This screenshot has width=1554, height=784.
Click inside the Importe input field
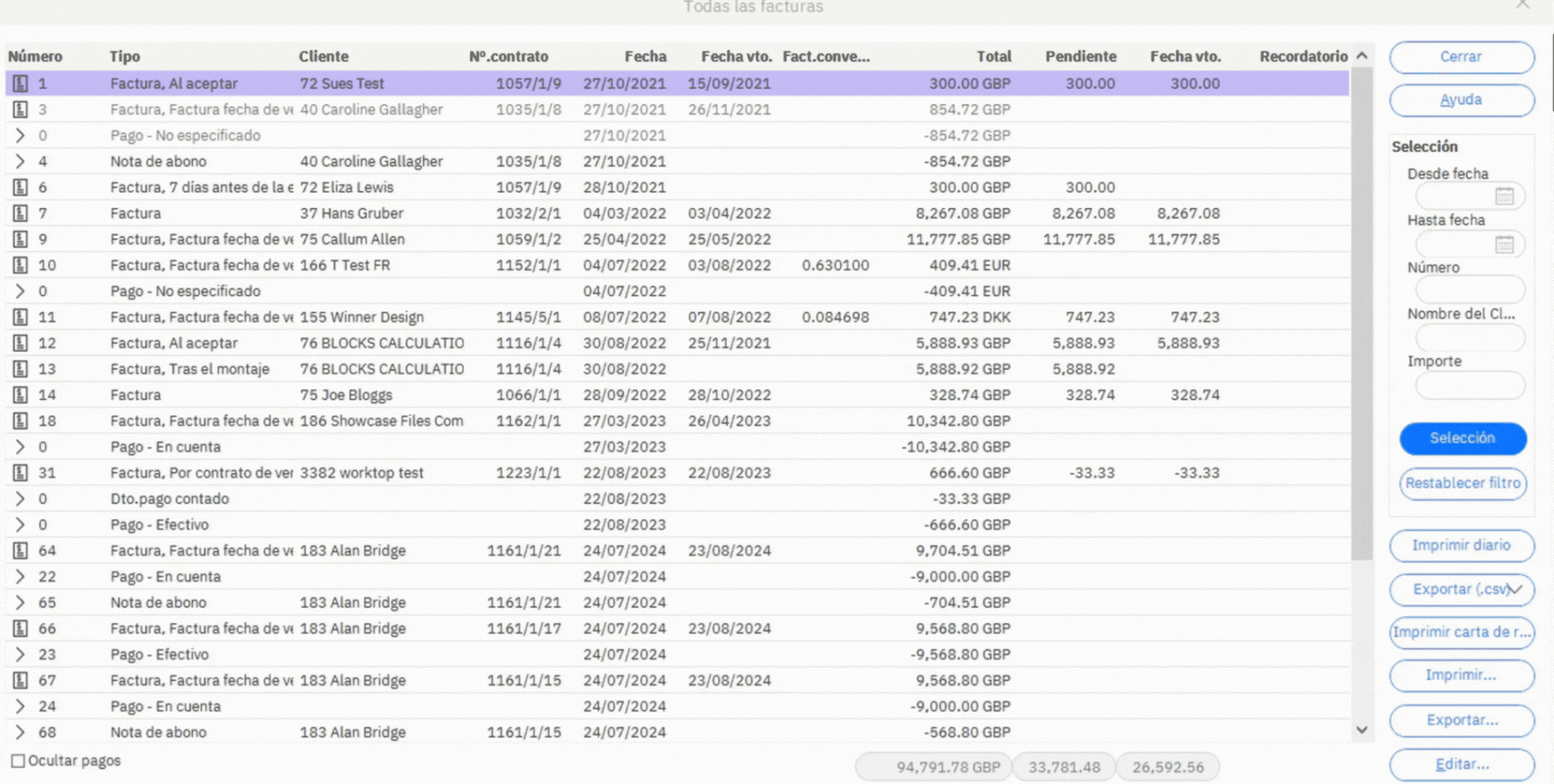click(x=1469, y=385)
